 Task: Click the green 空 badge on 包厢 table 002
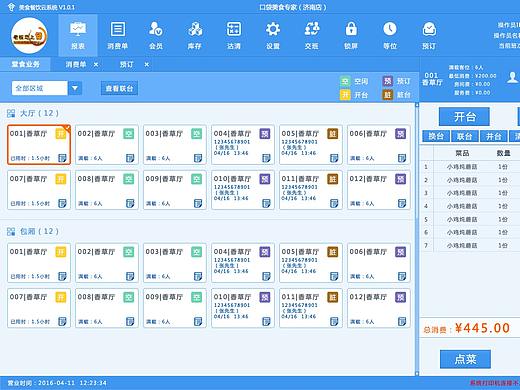(x=129, y=252)
